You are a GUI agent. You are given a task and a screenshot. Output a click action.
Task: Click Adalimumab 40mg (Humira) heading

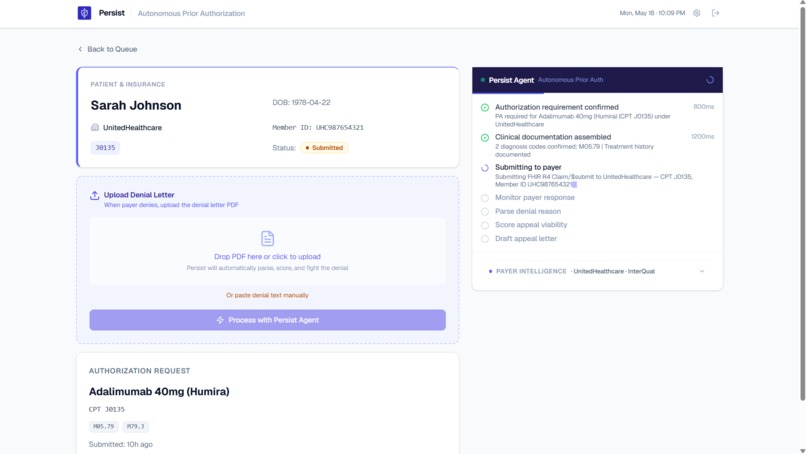coord(159,392)
